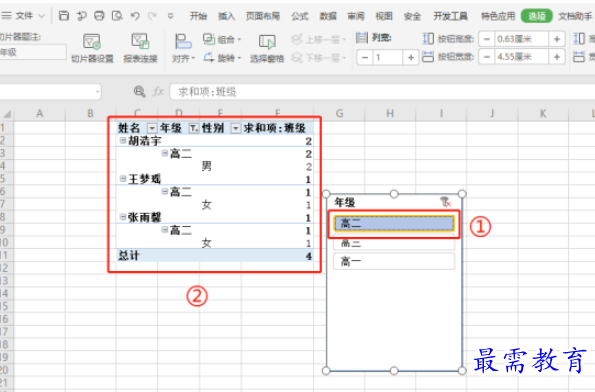This screenshot has height=392, width=595.
Task: Click the zoom magnifier icon near formula bar
Action: (139, 91)
